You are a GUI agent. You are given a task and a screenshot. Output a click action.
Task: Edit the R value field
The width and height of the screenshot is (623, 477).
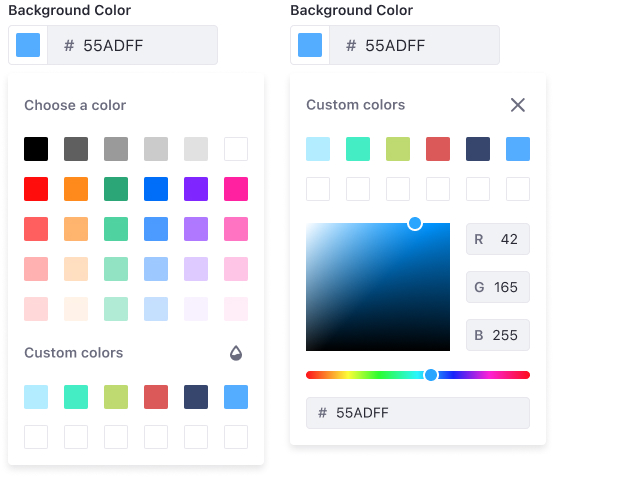tap(498, 239)
